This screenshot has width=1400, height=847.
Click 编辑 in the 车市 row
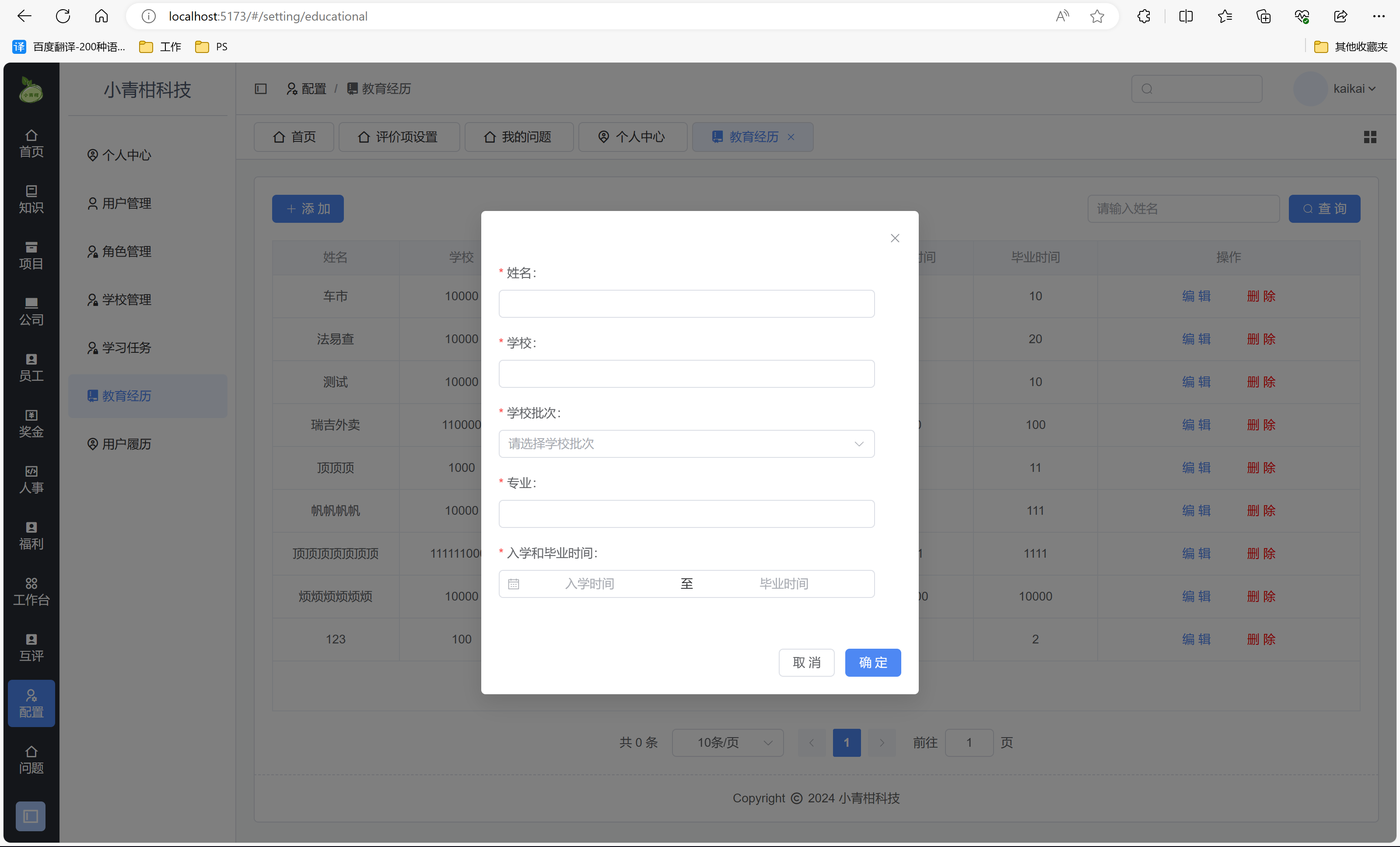[1197, 296]
